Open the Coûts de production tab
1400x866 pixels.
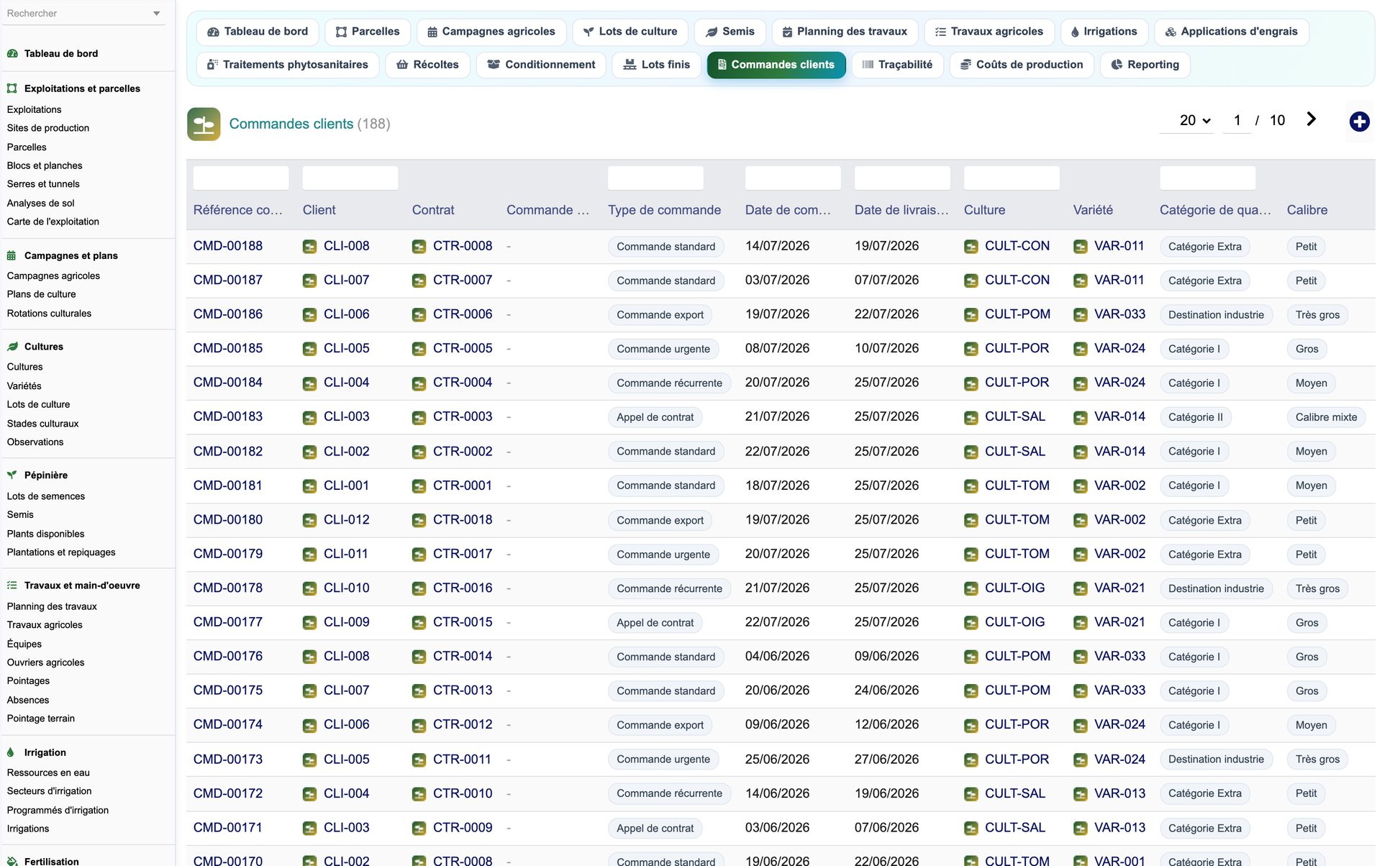coord(1022,65)
